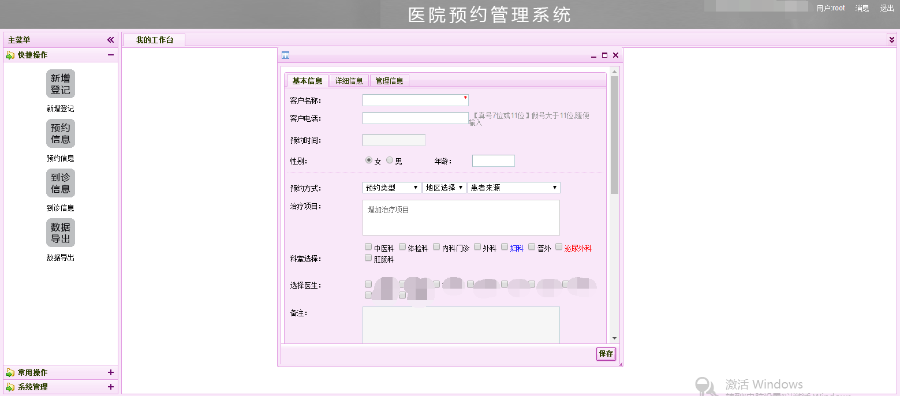The height and width of the screenshot is (396, 900).
Task: Check the 体检科 department checkbox
Action: point(403,247)
